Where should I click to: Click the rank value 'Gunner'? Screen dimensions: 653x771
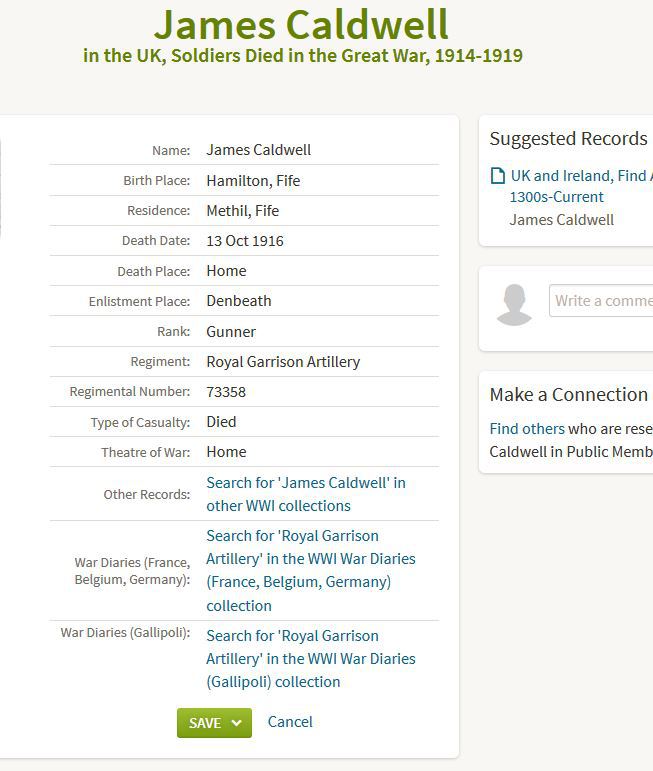[x=231, y=332]
